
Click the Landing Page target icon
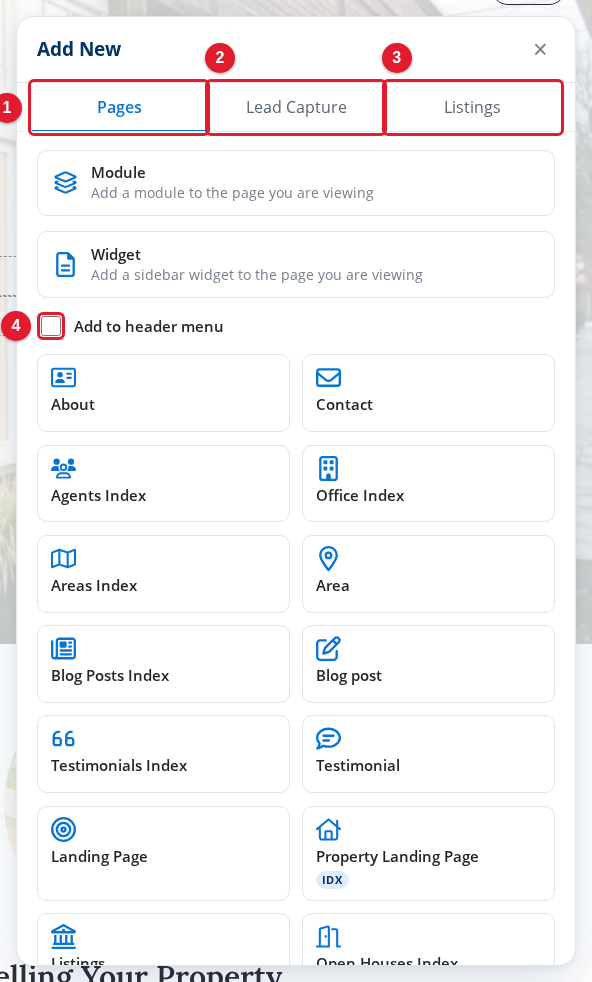[63, 829]
